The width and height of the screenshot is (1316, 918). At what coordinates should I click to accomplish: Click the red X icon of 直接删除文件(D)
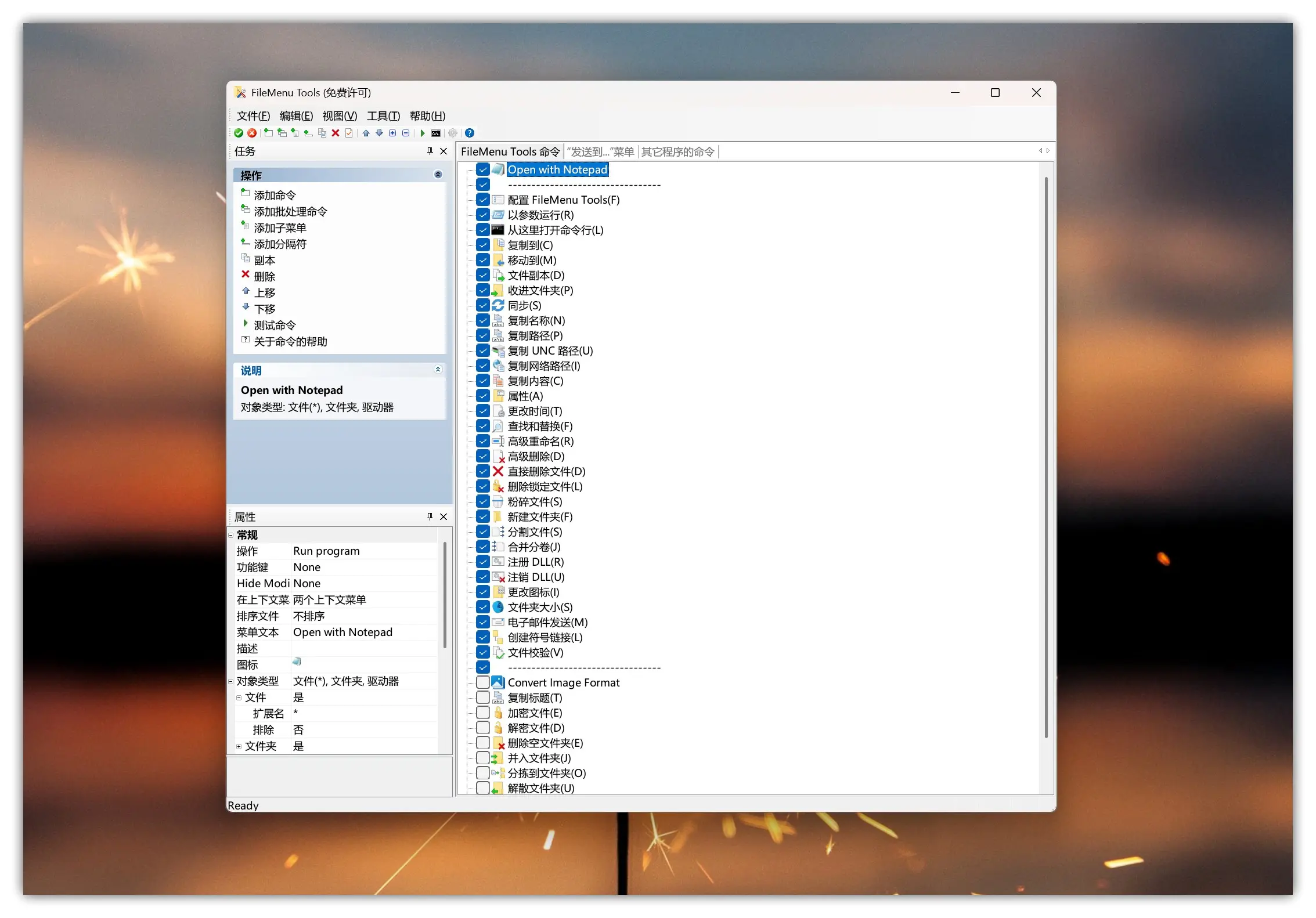[x=498, y=471]
